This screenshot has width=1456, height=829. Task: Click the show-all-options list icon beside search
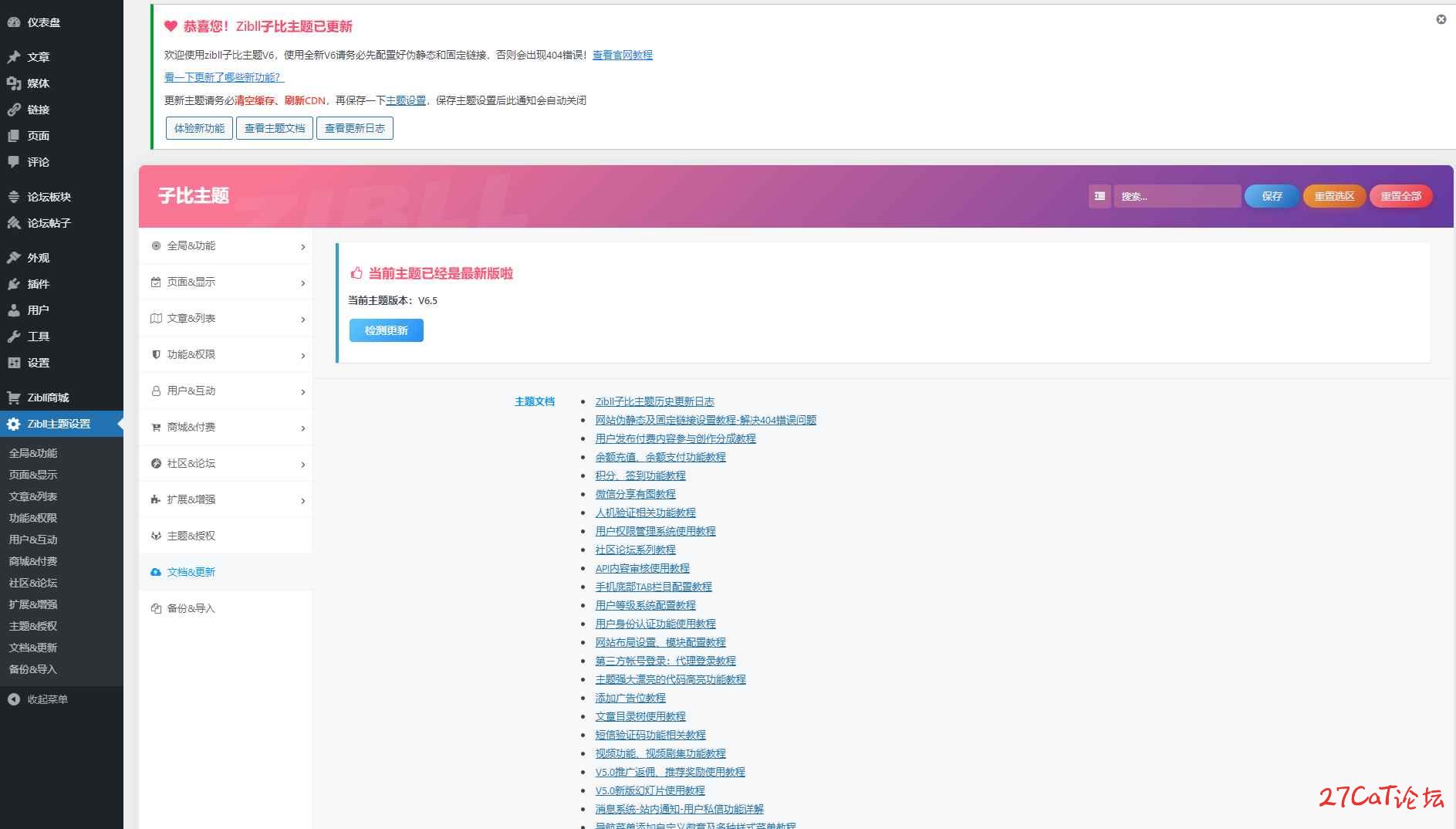[1100, 196]
